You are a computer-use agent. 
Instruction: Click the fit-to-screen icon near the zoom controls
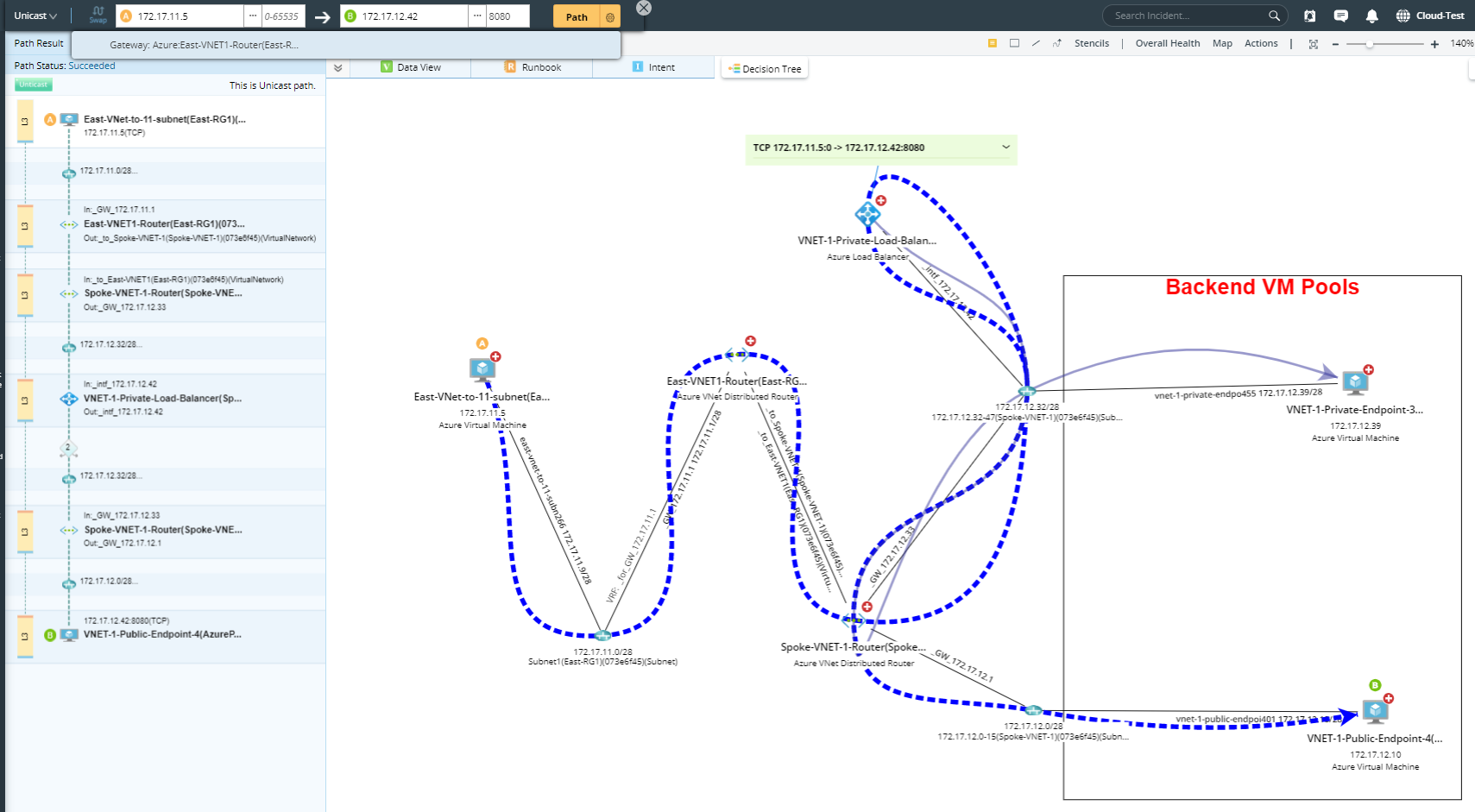tap(1314, 43)
